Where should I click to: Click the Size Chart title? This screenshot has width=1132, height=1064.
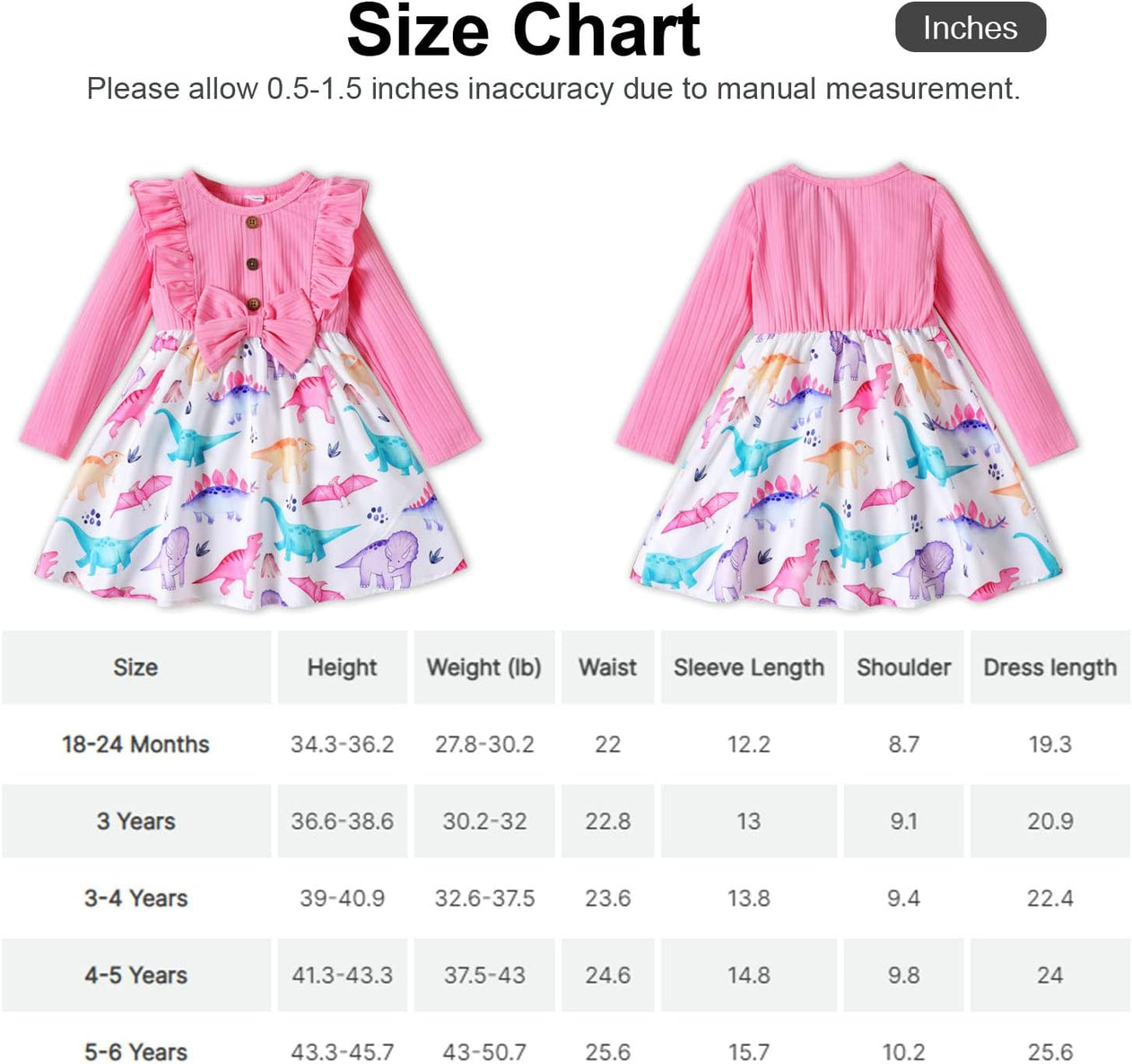point(523,31)
